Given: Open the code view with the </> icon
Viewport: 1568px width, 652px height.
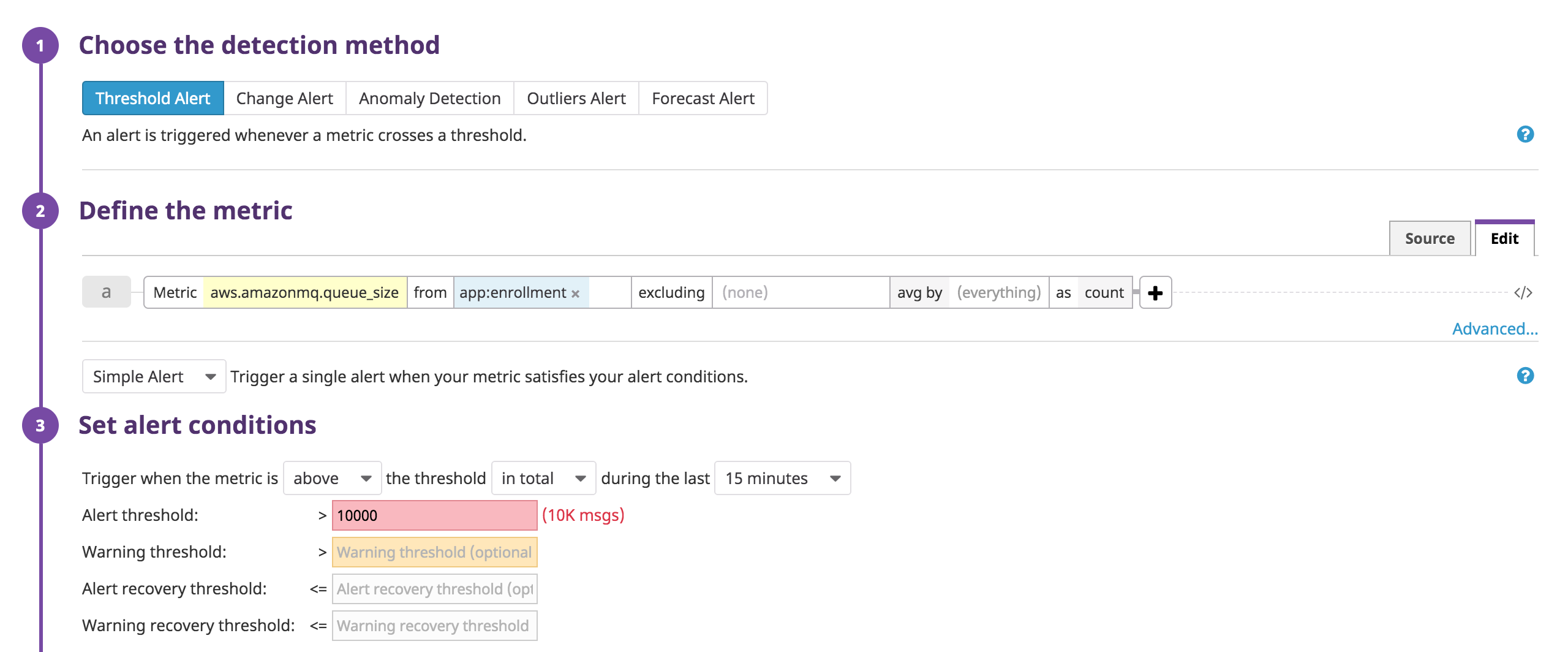Looking at the screenshot, I should pyautogui.click(x=1523, y=292).
